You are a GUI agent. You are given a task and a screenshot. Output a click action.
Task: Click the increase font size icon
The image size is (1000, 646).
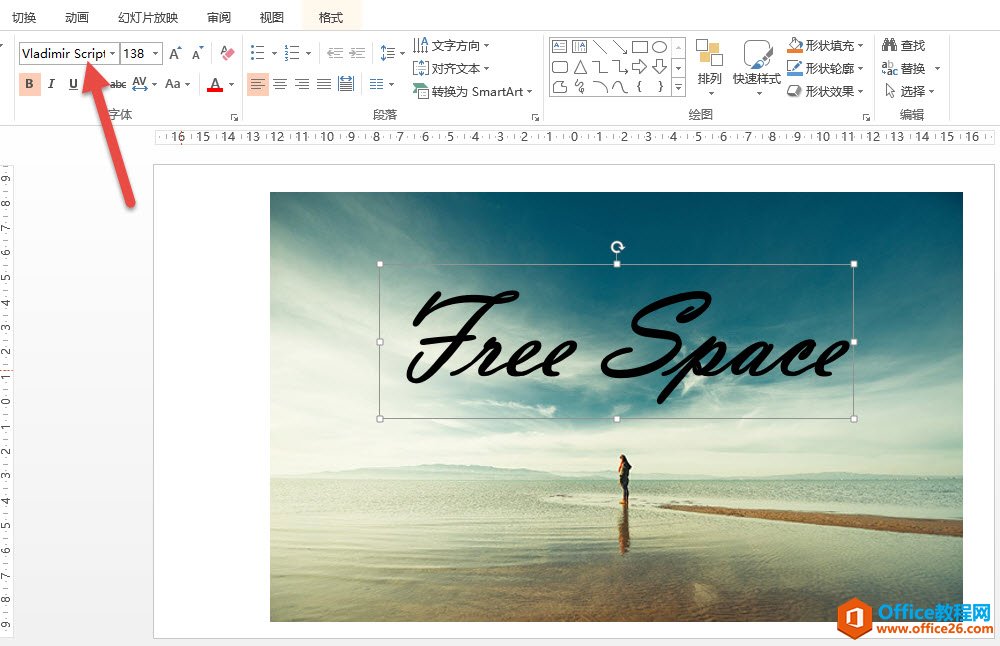click(x=175, y=54)
